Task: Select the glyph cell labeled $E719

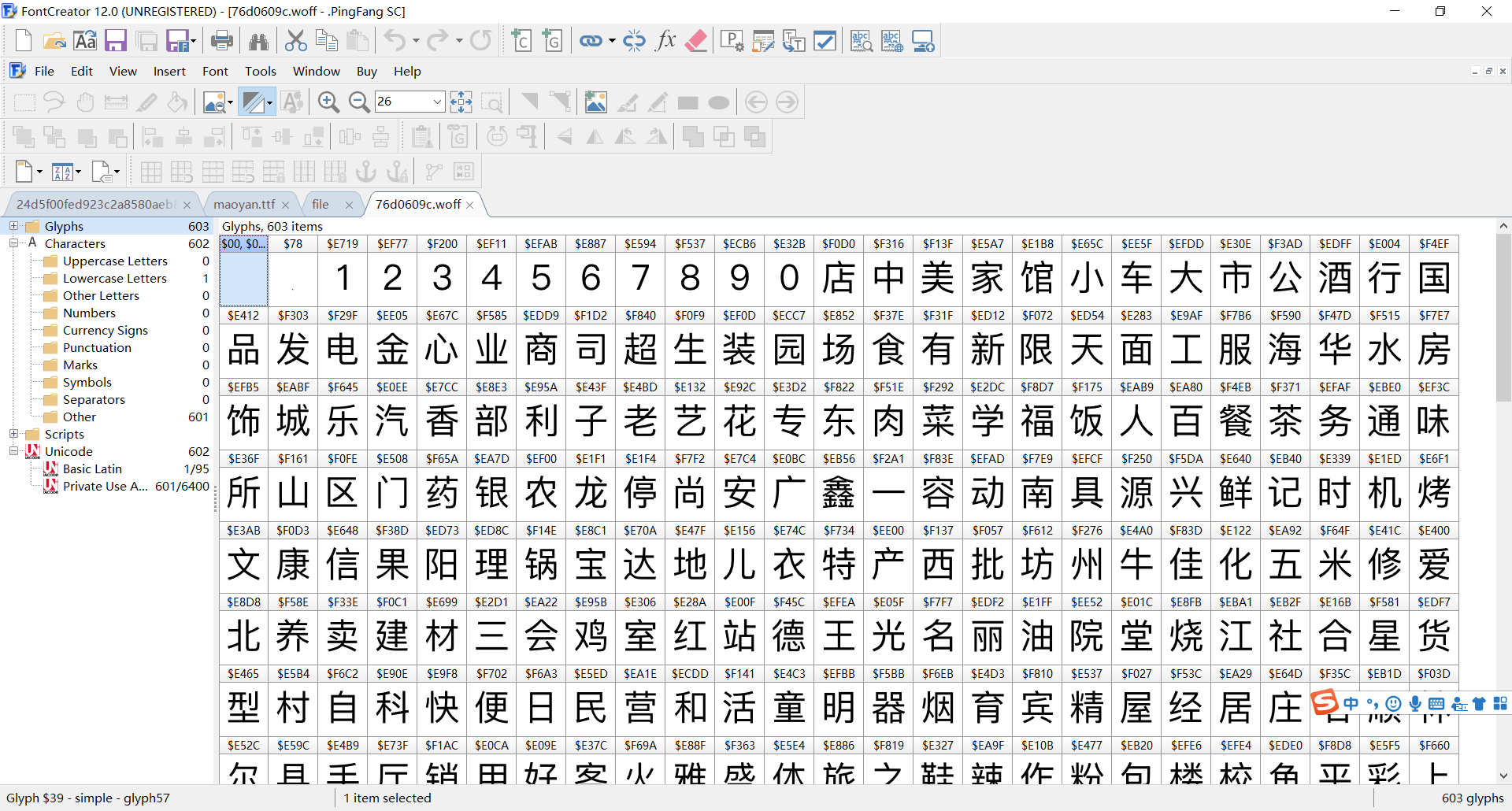Action: tap(343, 271)
